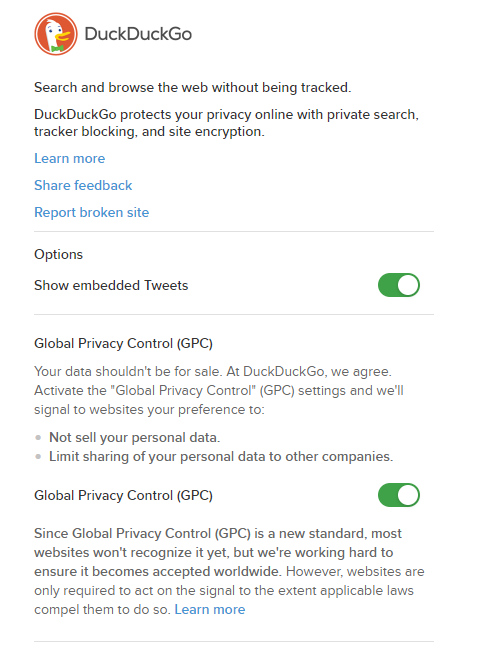485x649 pixels.
Task: Click the divider line below Show embedded Tweets
Action: point(234,315)
